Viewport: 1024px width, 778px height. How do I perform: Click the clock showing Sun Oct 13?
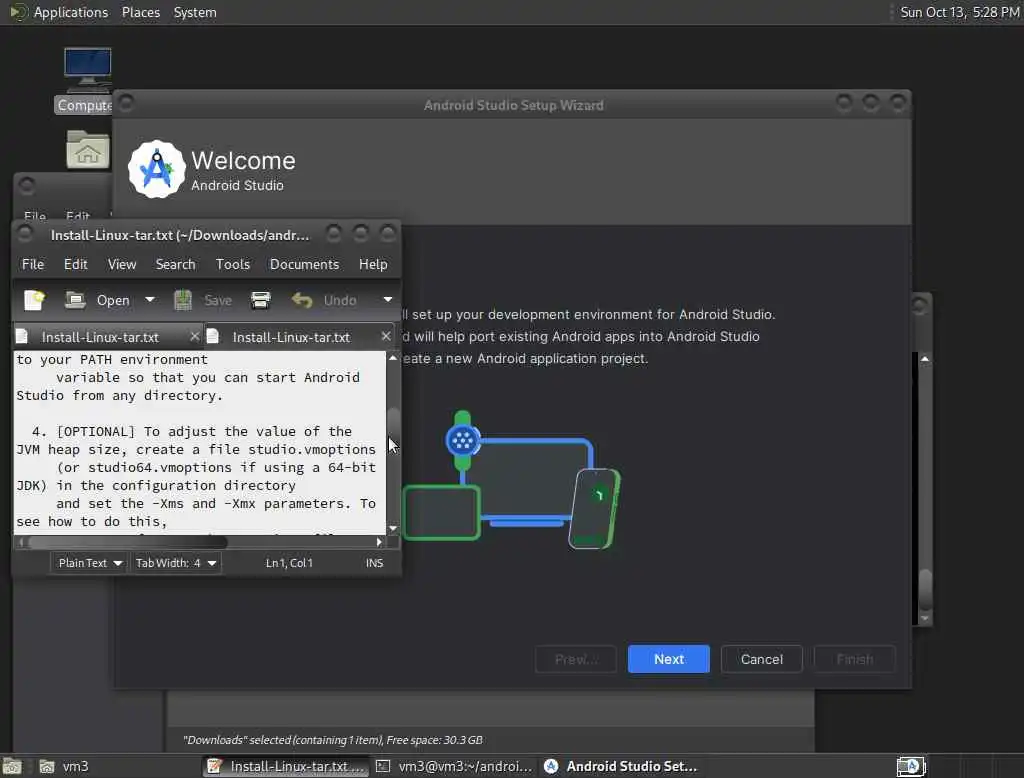pyautogui.click(x=959, y=12)
